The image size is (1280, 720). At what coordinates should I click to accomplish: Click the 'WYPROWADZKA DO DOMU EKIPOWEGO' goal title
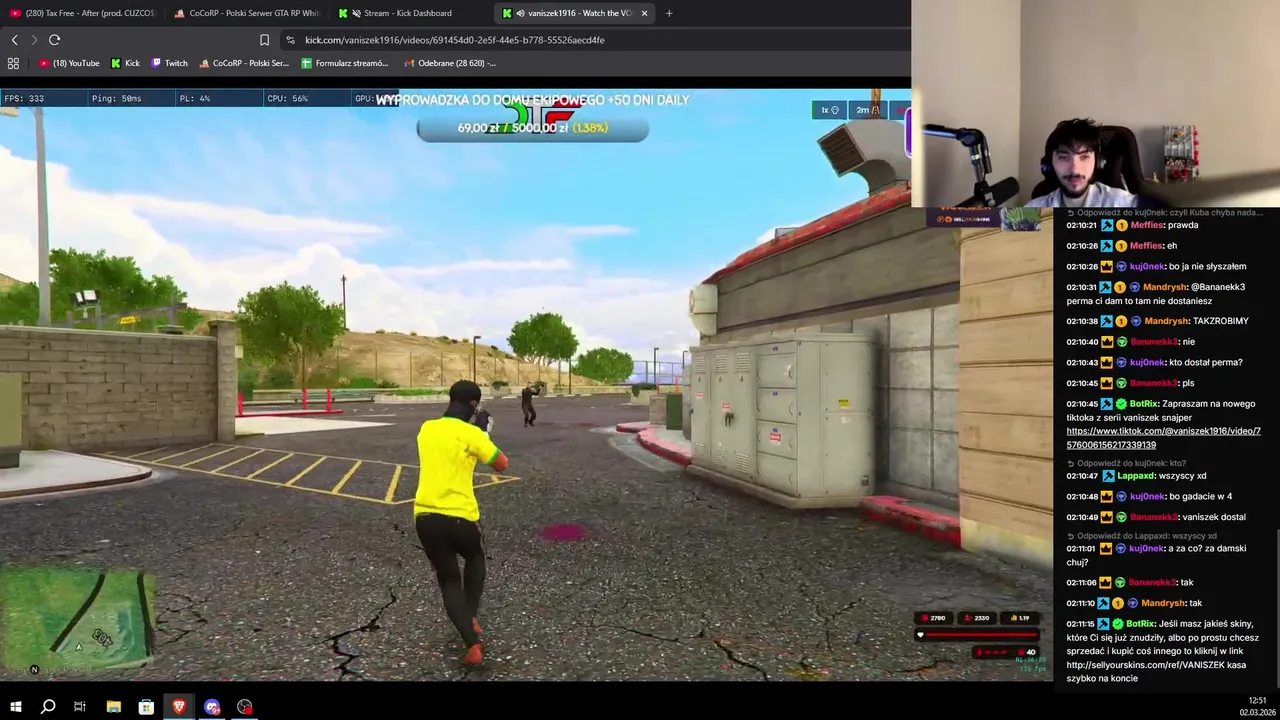[x=532, y=100]
